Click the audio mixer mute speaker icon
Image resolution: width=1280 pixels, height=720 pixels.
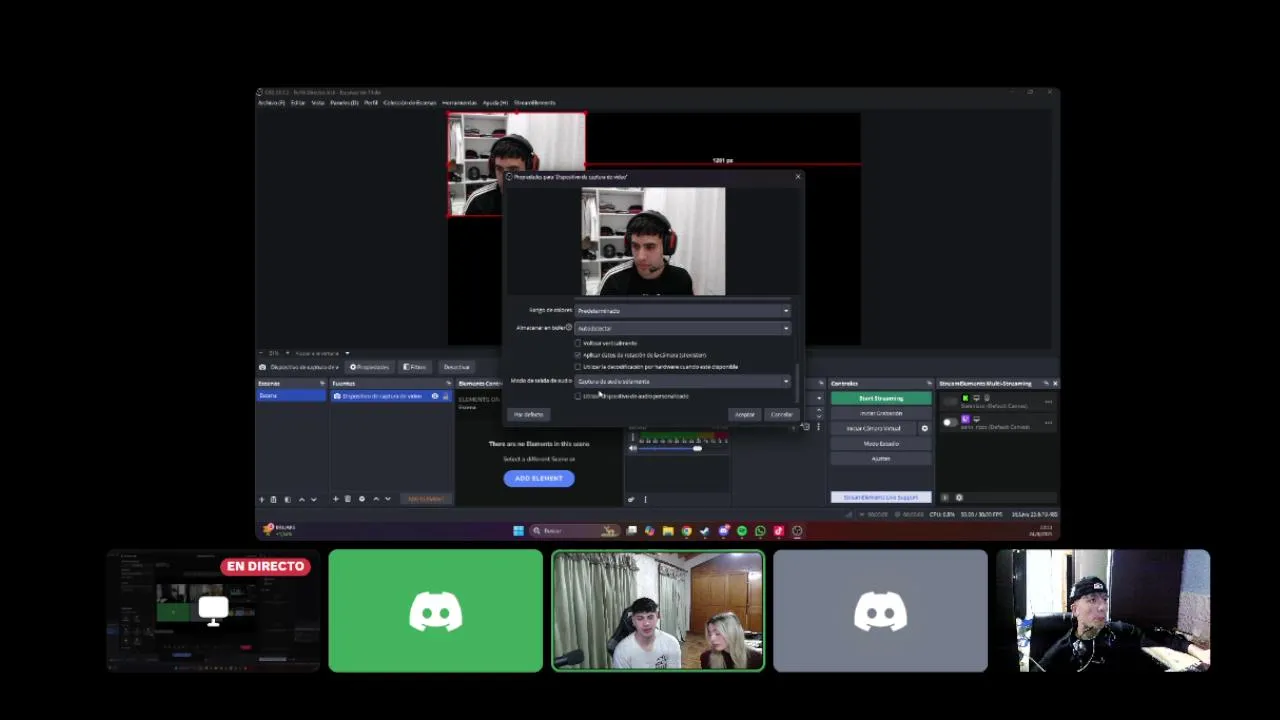632,448
